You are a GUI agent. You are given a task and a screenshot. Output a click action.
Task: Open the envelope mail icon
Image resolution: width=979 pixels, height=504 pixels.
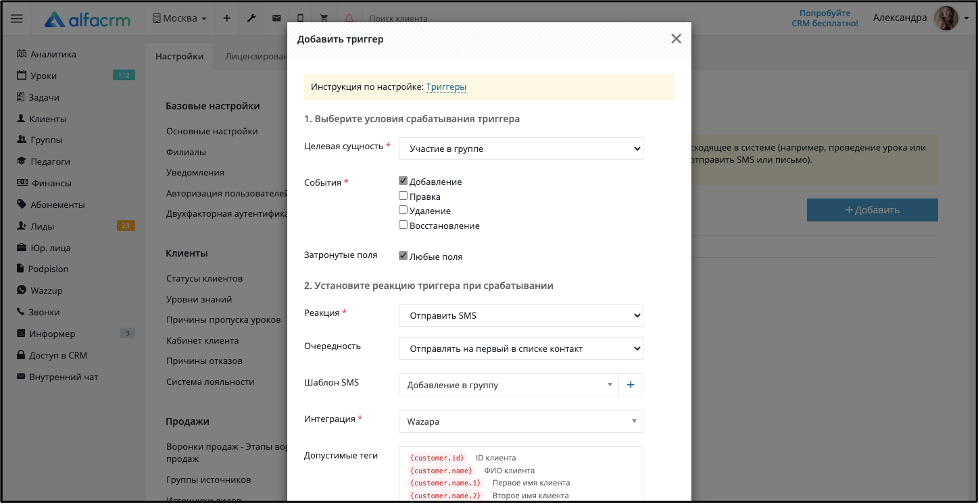click(276, 19)
